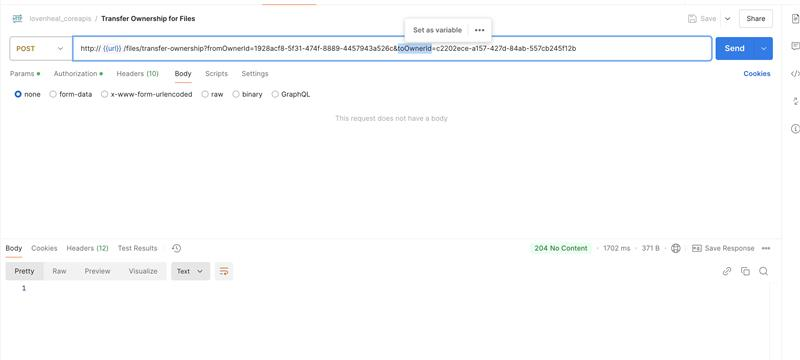Open the POST method dropdown
Screen dimensions: 800x360
[x=41, y=48]
